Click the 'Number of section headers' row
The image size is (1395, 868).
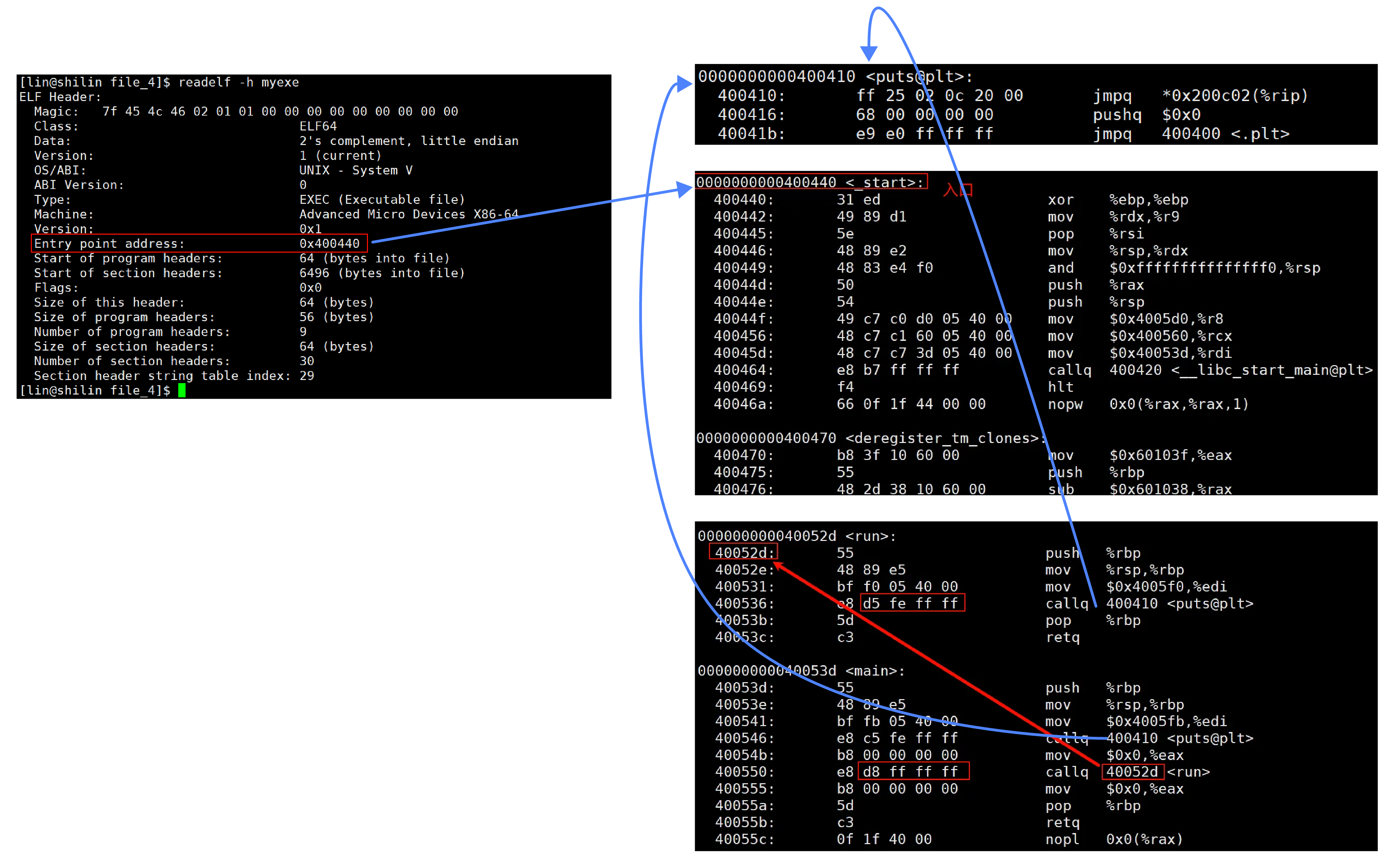(x=173, y=361)
